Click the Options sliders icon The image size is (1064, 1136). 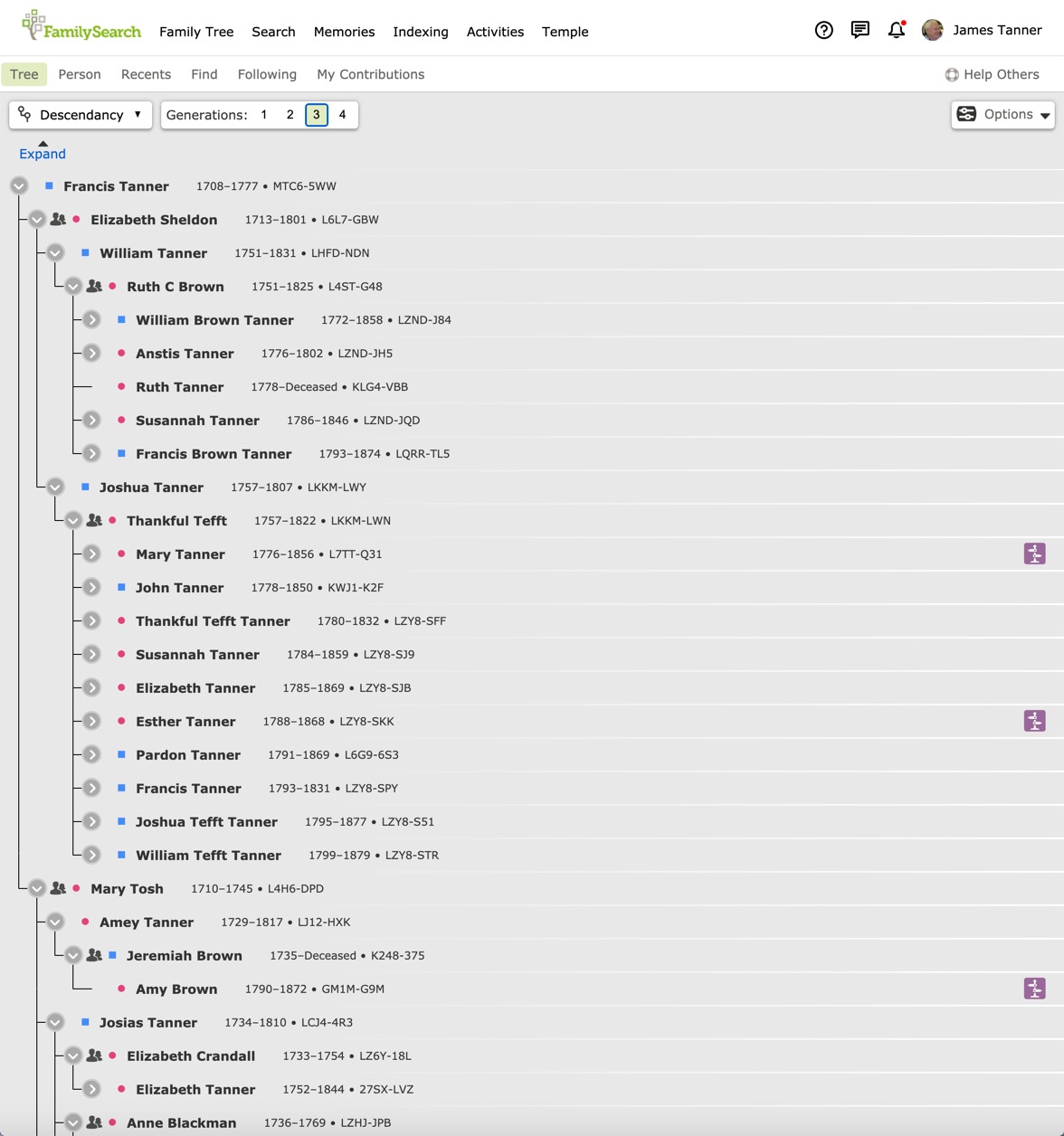point(966,114)
